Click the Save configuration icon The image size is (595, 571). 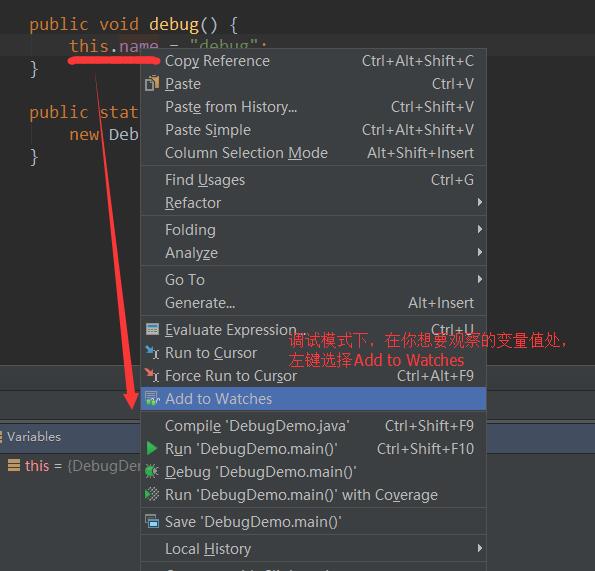152,521
